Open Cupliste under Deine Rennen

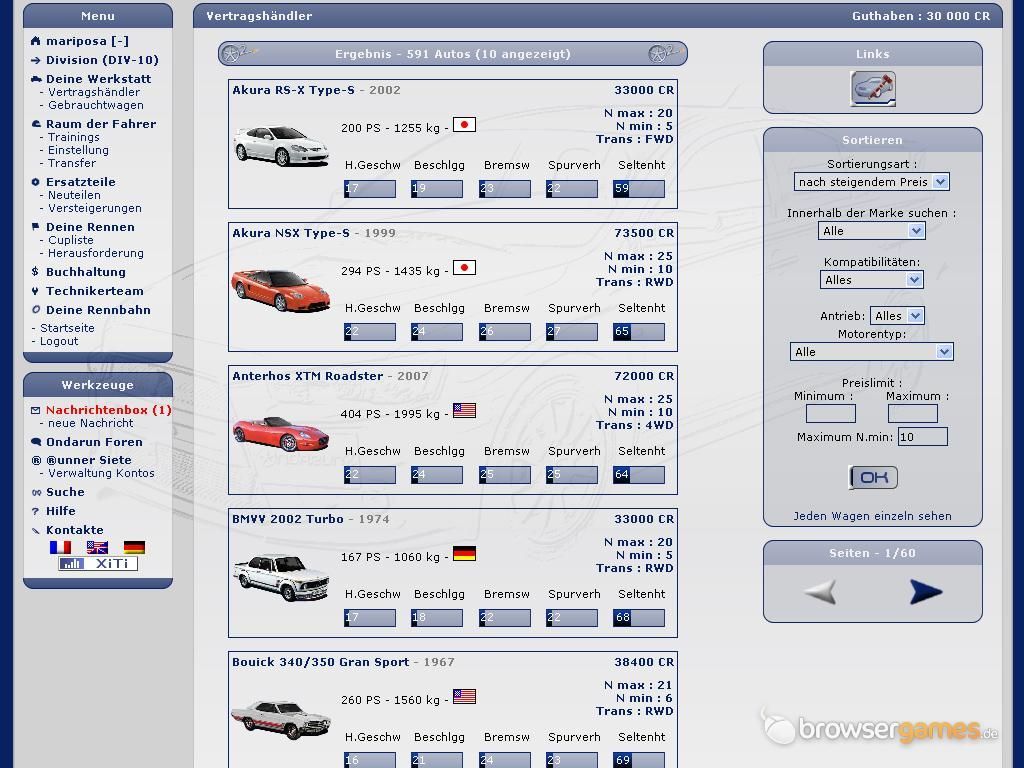[x=71, y=240]
